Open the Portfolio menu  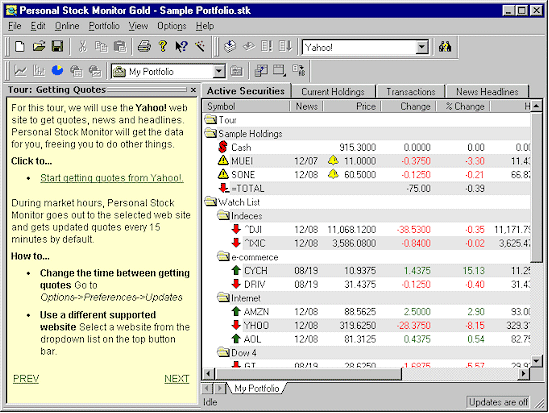[x=104, y=26]
